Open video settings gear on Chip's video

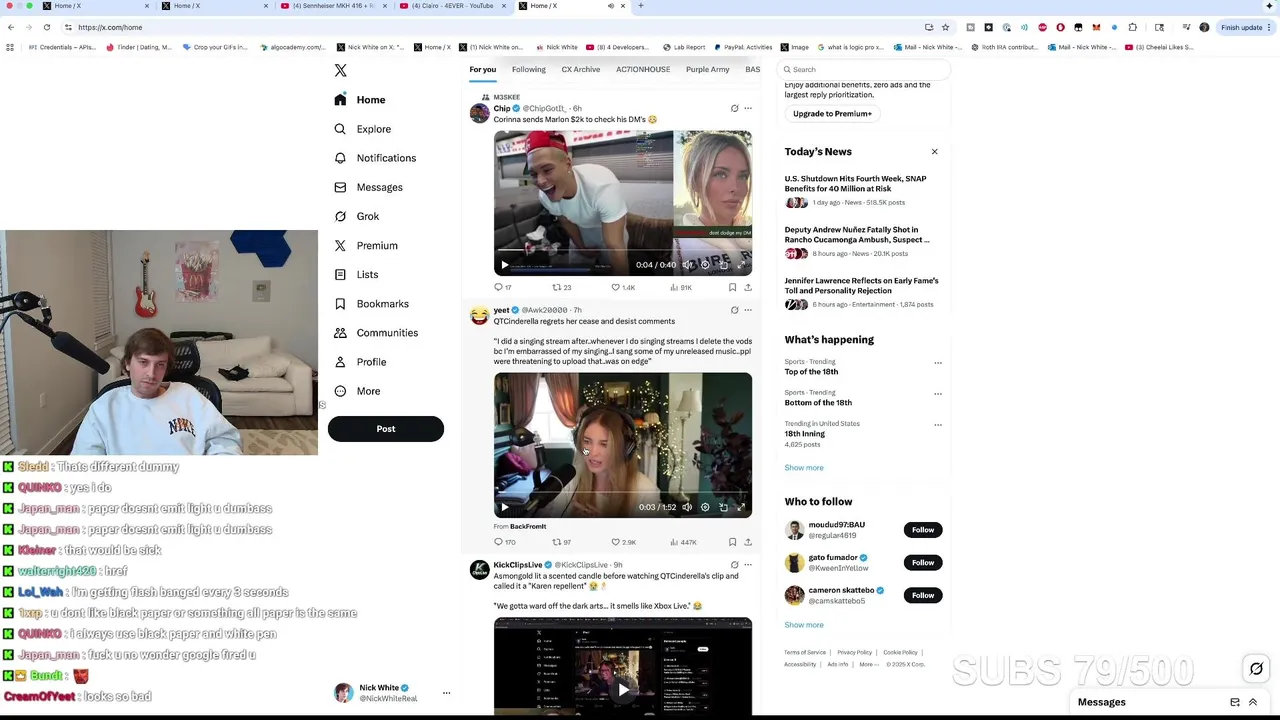click(x=705, y=265)
